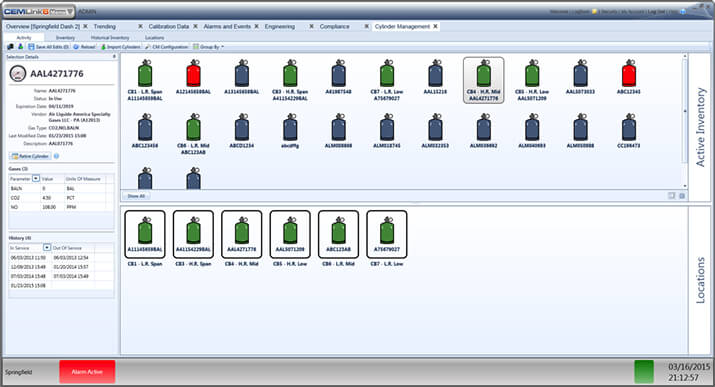
Task: Open the Alarms and Events tab
Action: pos(227,26)
